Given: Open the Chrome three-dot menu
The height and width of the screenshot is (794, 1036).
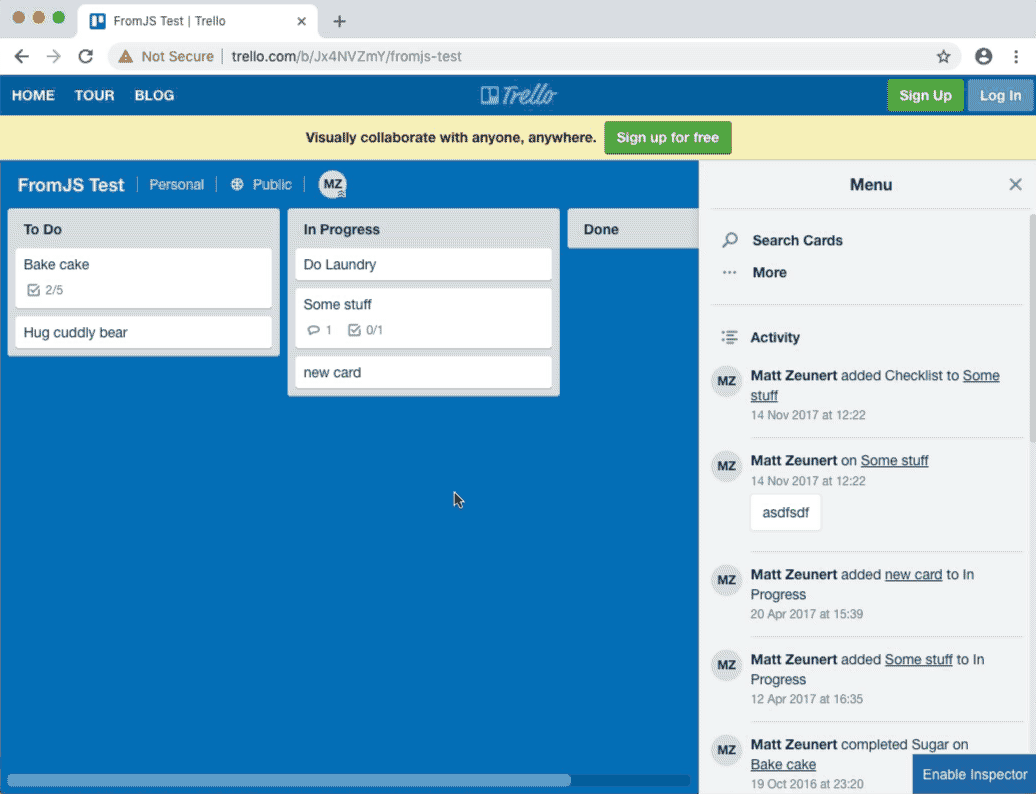Looking at the screenshot, I should tap(1016, 56).
